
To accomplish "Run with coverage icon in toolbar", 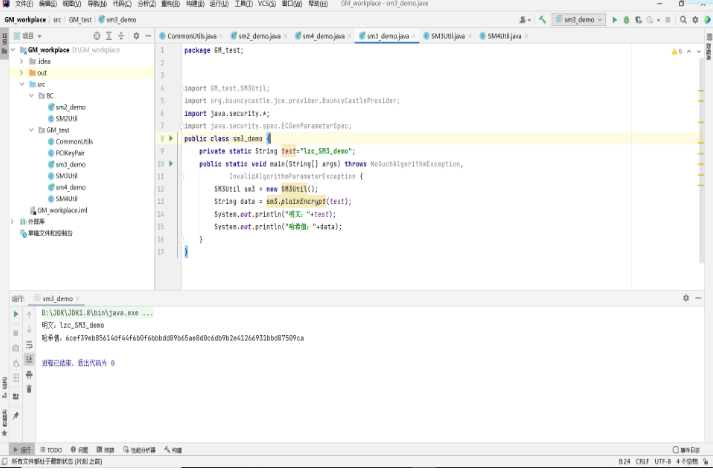I will 638,20.
